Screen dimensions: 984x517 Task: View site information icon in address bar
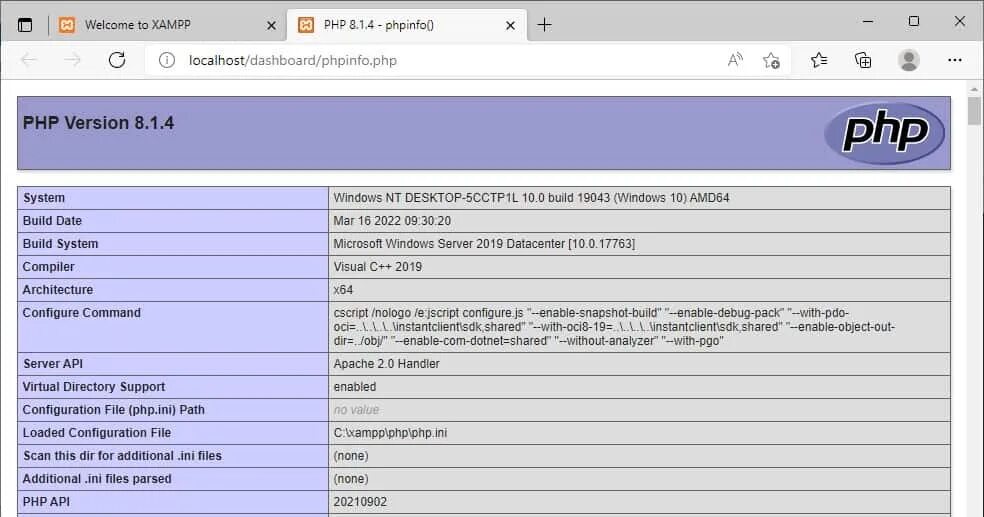tap(166, 60)
